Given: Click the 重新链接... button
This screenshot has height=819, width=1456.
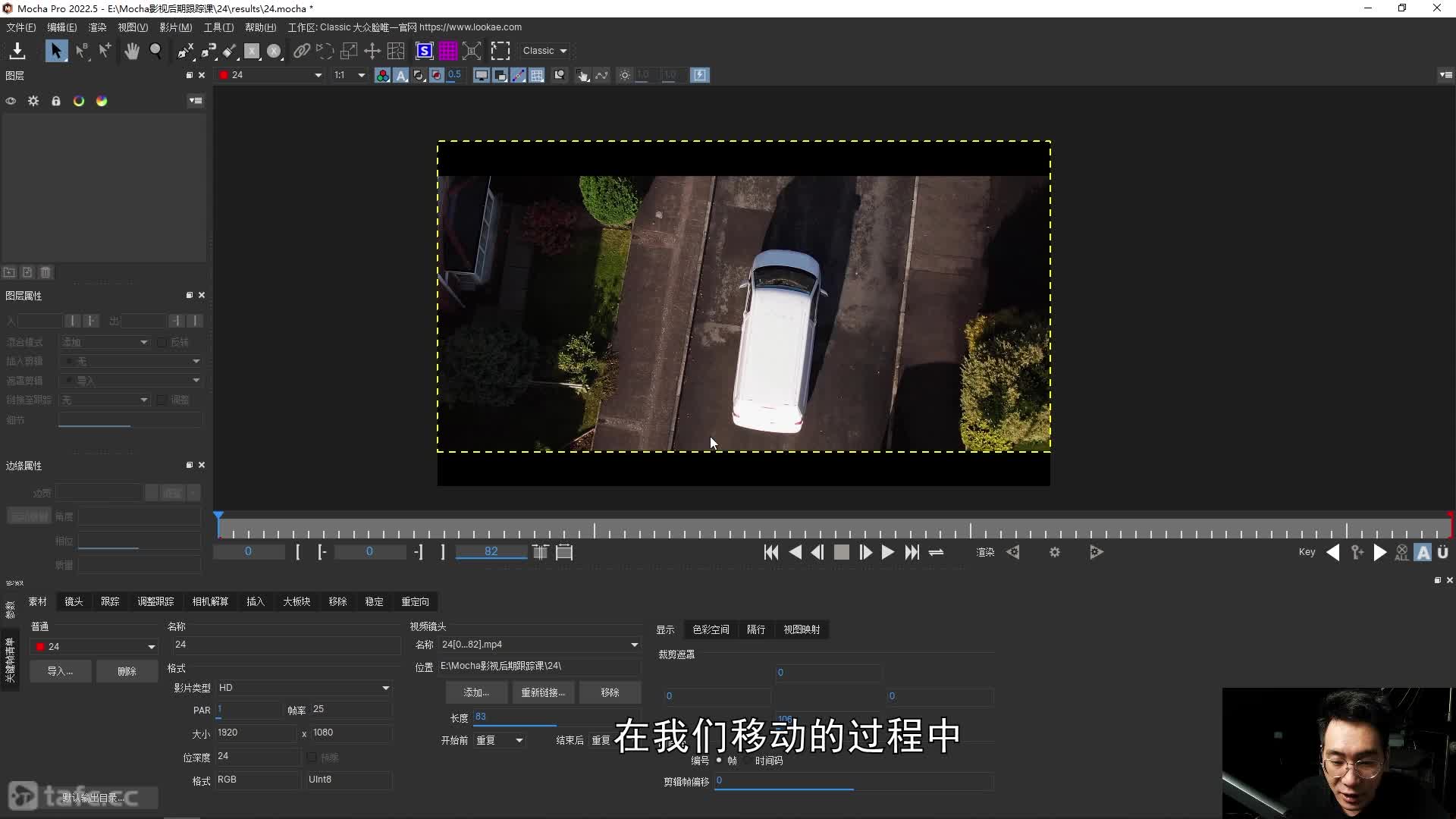Looking at the screenshot, I should click(543, 692).
